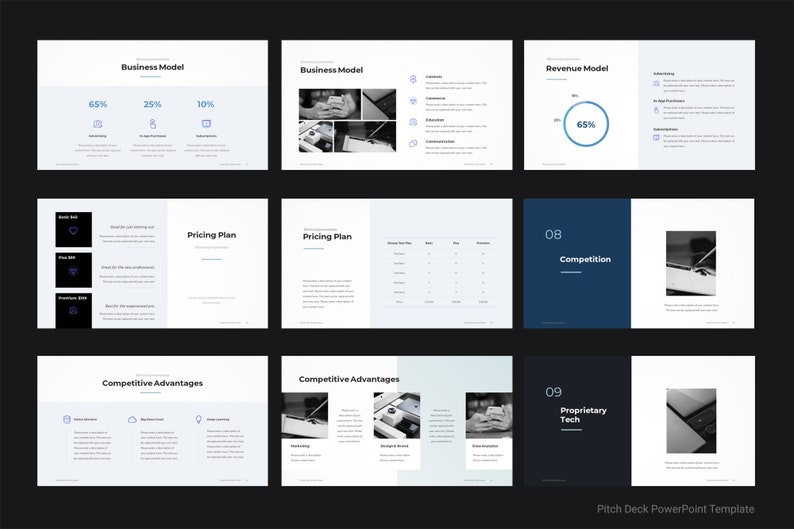Select the Contents icon in Business Model slide
The height and width of the screenshot is (529, 794).
[413, 79]
